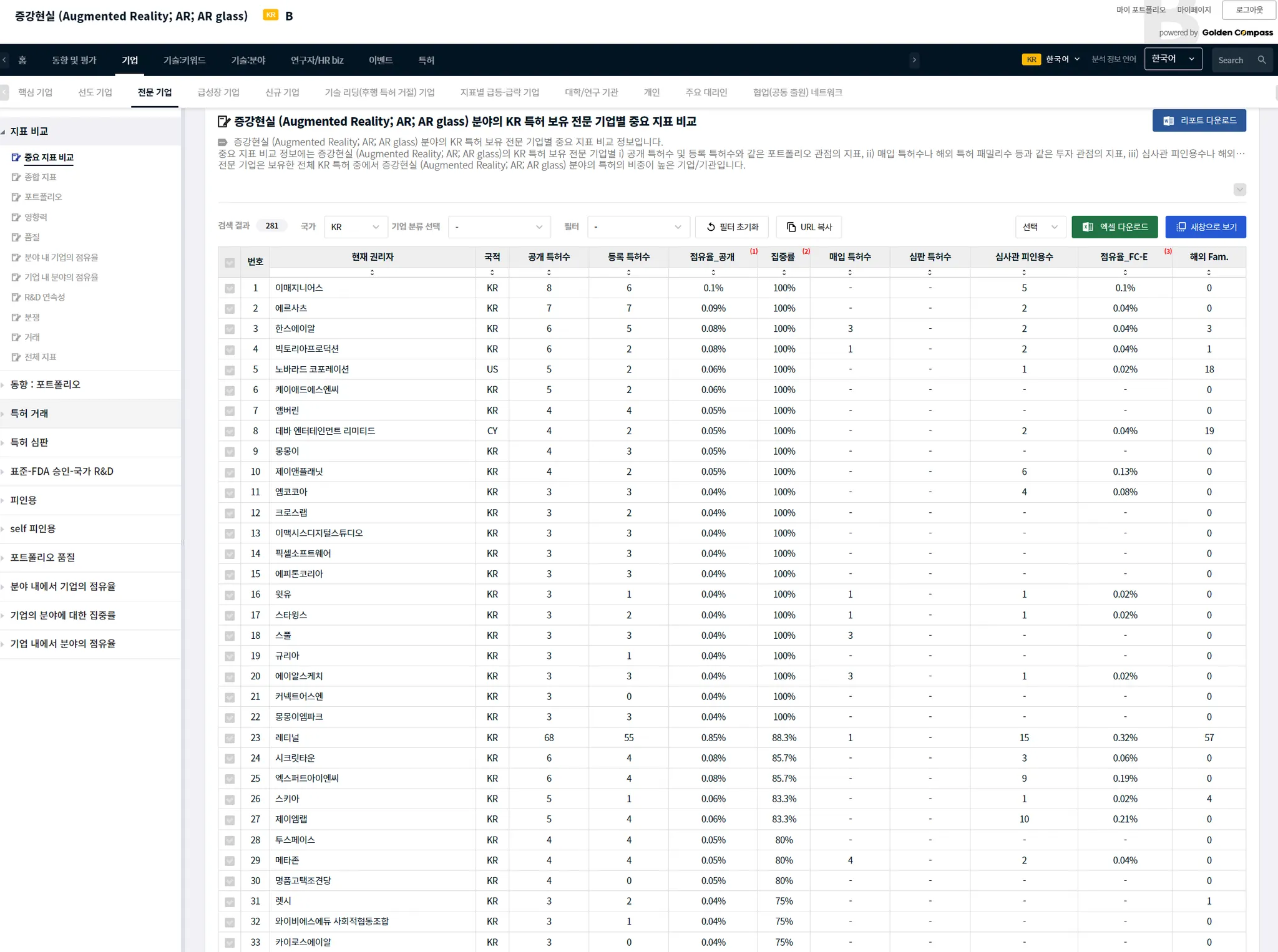Click the search magnifier icon in navbar
This screenshot has width=1278, height=952.
coord(1261,60)
